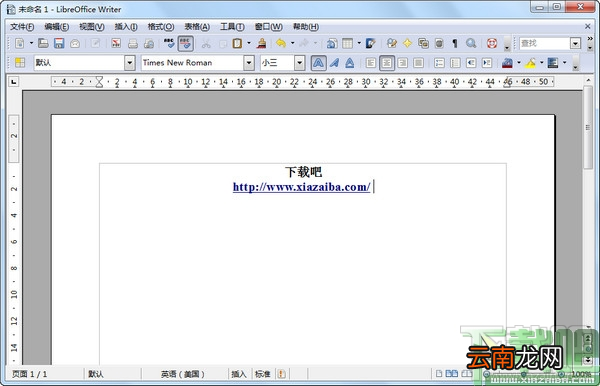Viewport: 600px width, 386px height.
Task: Click 插入 insert mode in status bar
Action: [239, 374]
